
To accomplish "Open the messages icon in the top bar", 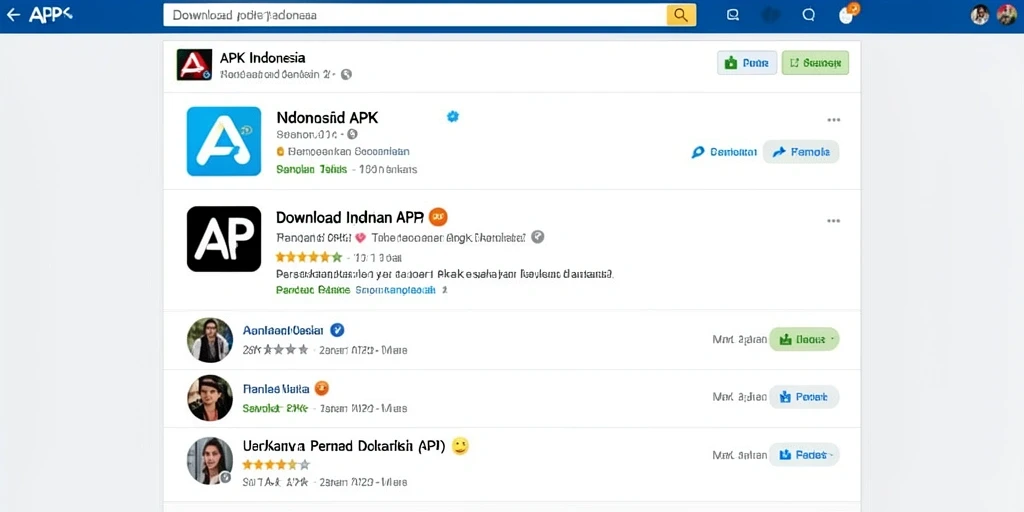I will point(733,15).
